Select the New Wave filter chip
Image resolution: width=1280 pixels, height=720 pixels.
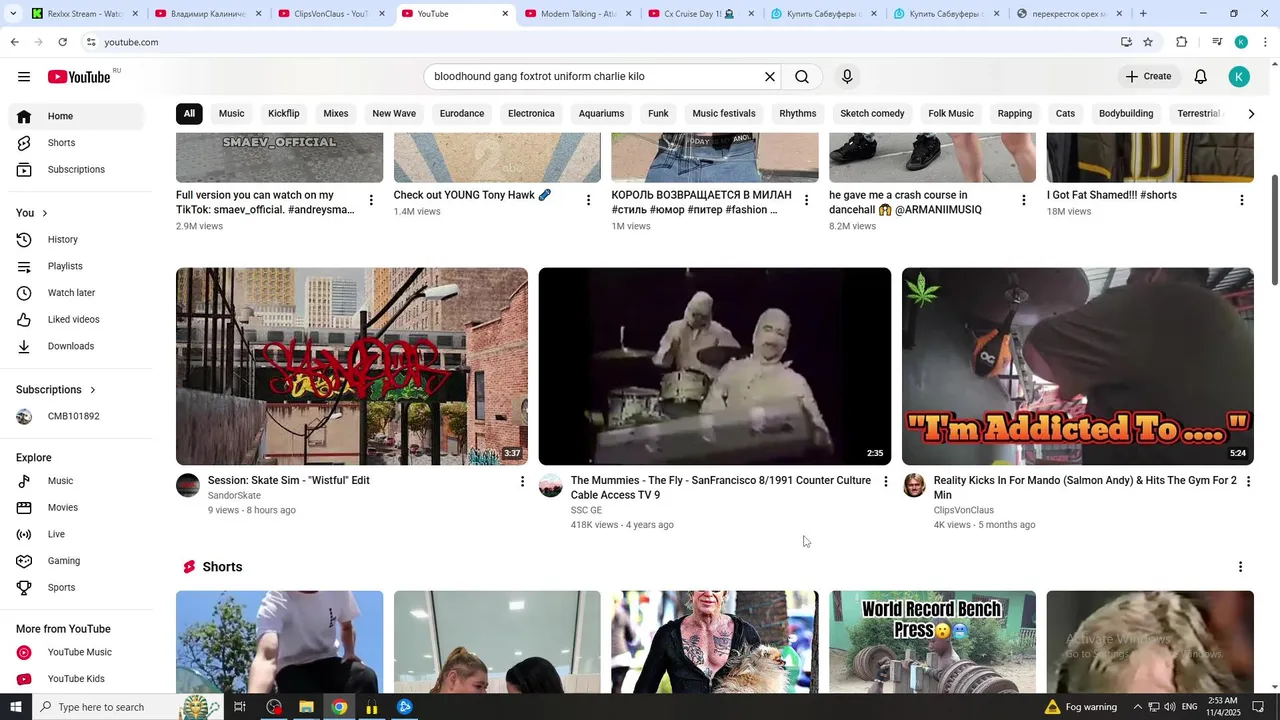(394, 114)
